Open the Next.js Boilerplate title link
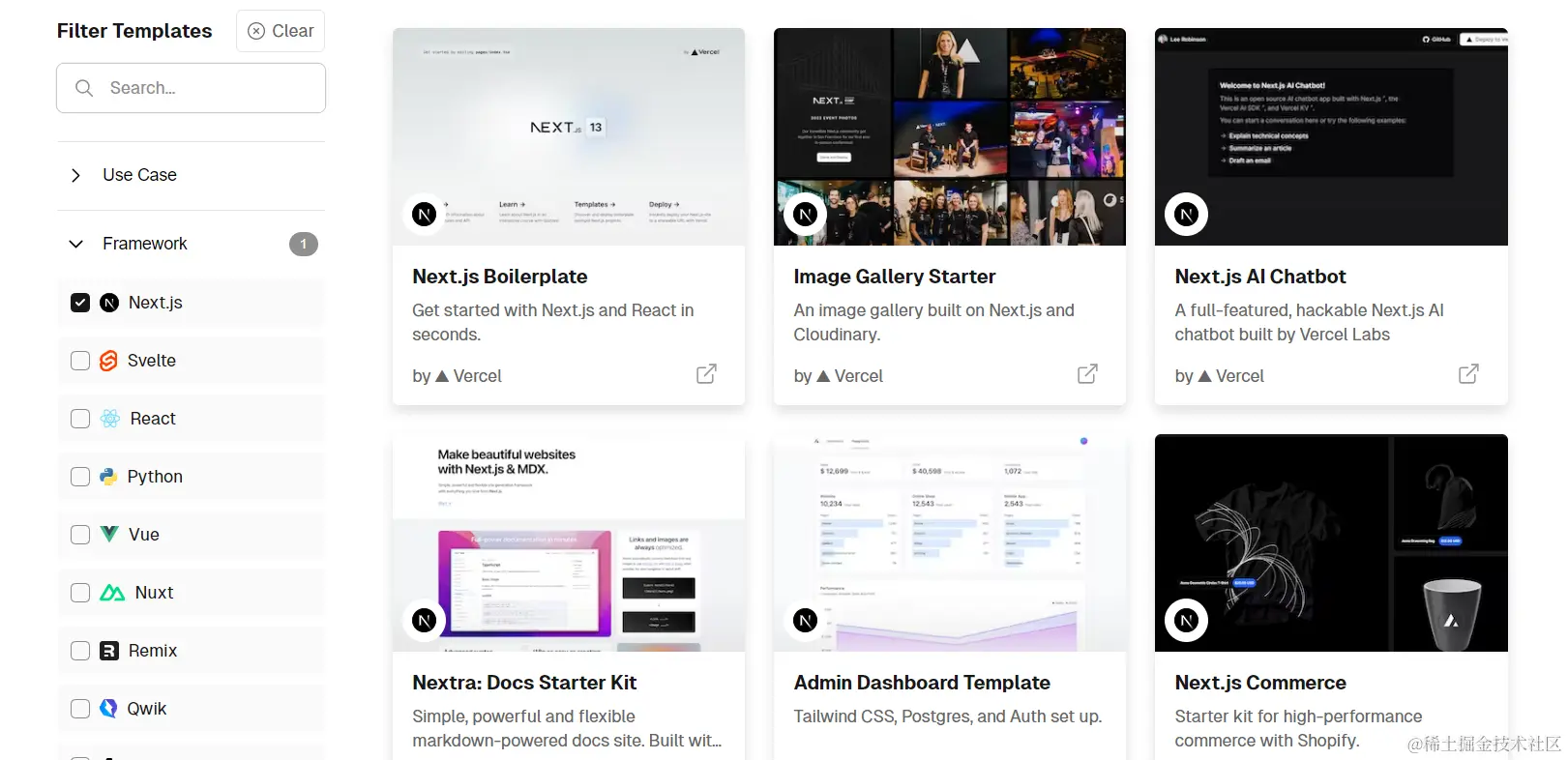This screenshot has height=760, width=1568. (500, 277)
